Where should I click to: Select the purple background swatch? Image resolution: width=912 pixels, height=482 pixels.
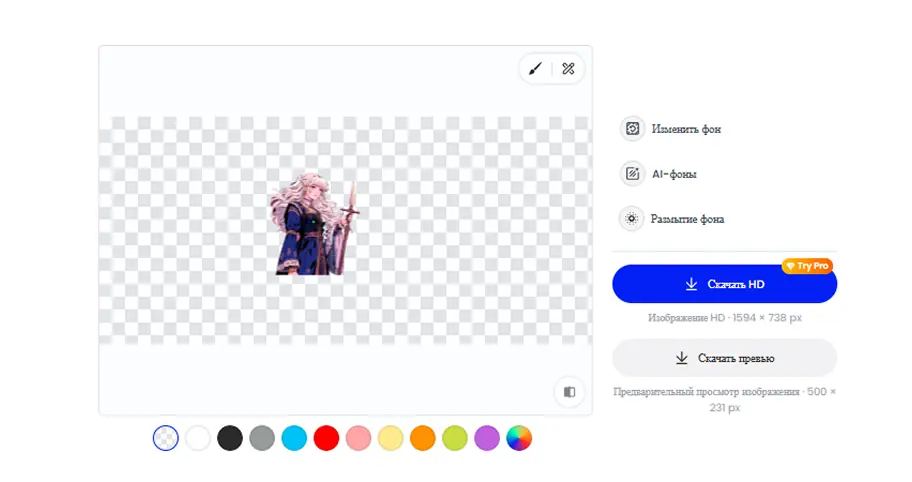[x=487, y=438]
